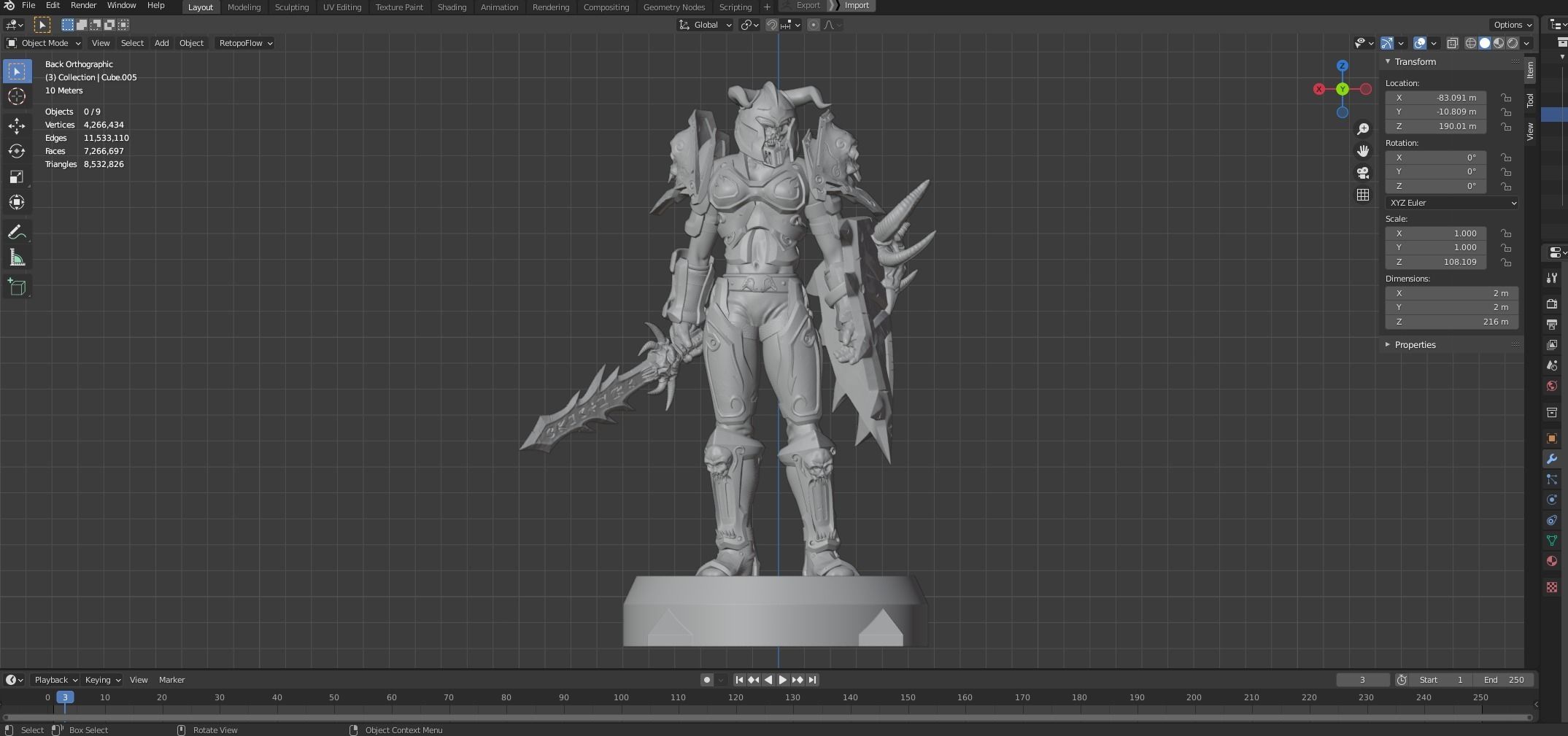Viewport: 1568px width, 736px height.
Task: Open the Options dropdown
Action: click(1513, 25)
